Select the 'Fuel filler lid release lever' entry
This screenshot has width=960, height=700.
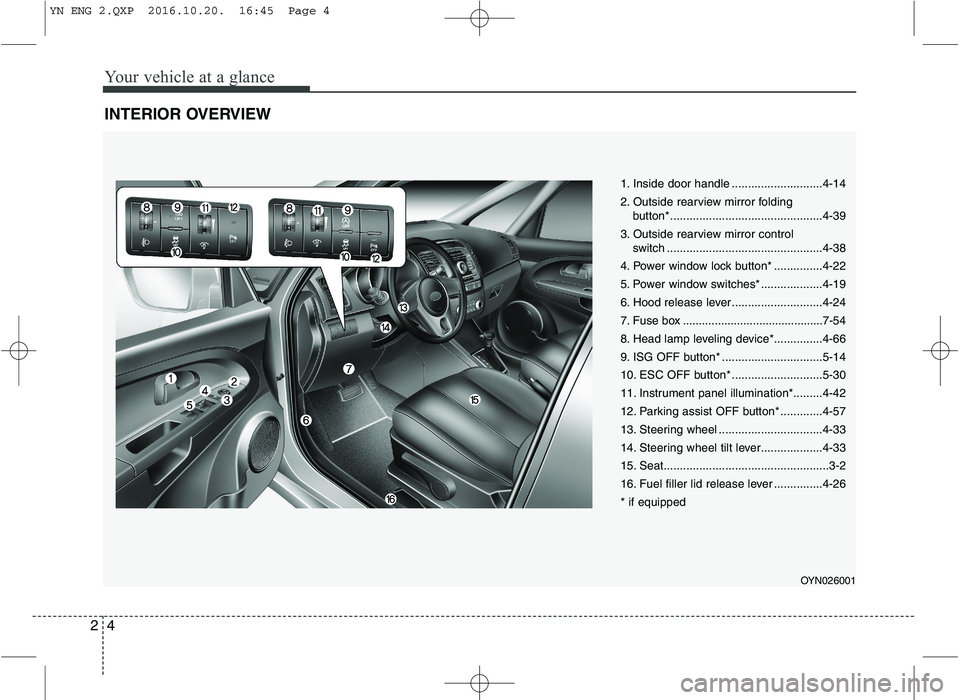(x=733, y=484)
